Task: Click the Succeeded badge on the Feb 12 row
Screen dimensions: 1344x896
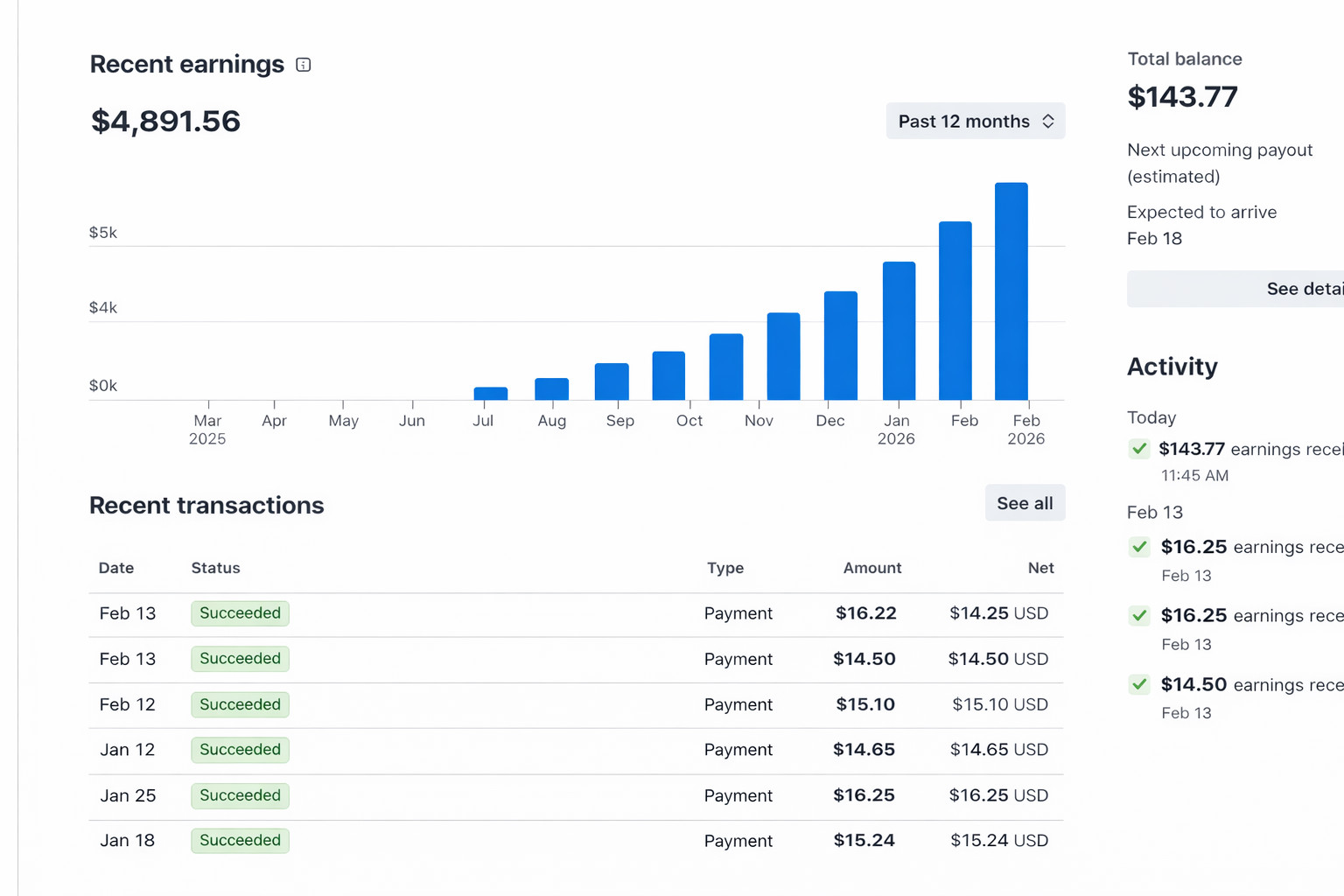Action: pyautogui.click(x=240, y=704)
